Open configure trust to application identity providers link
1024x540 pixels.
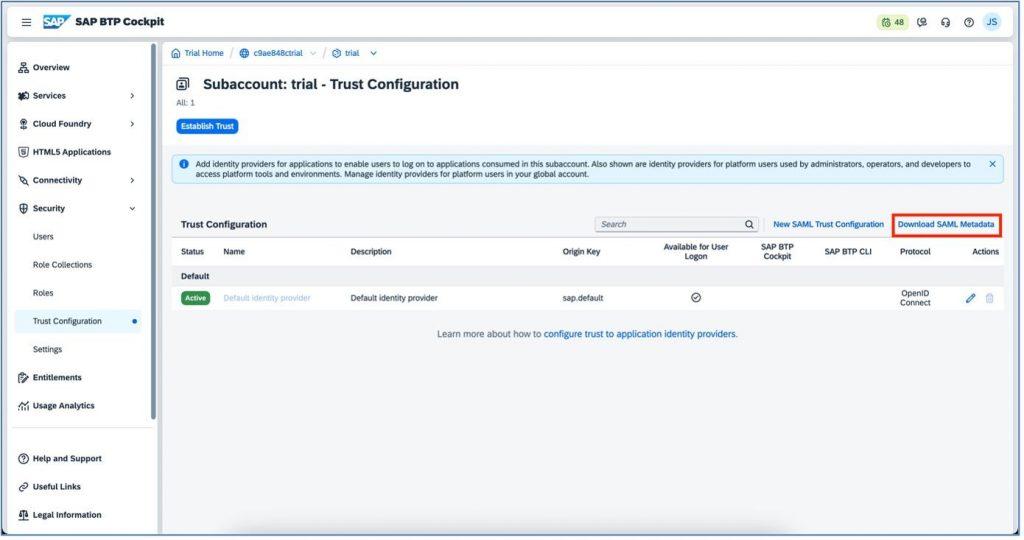click(x=643, y=335)
